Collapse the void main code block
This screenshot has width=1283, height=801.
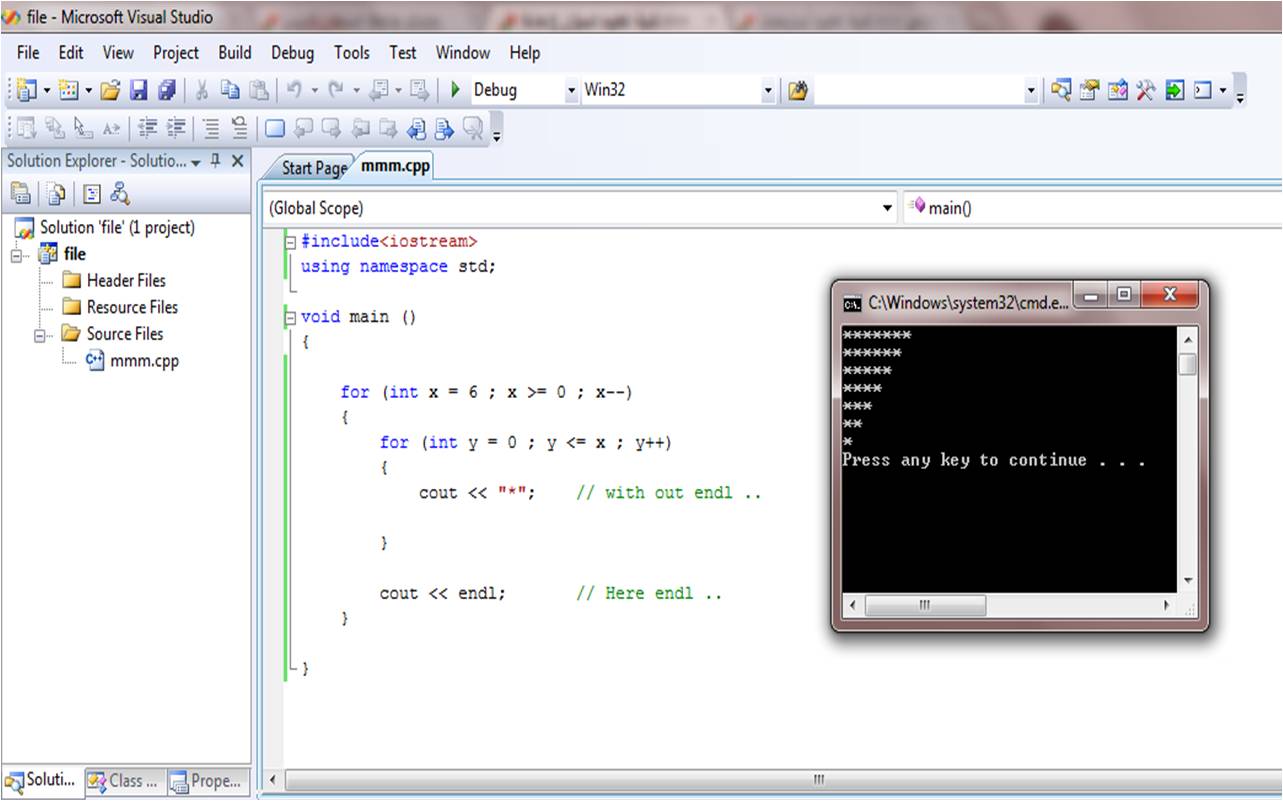290,318
